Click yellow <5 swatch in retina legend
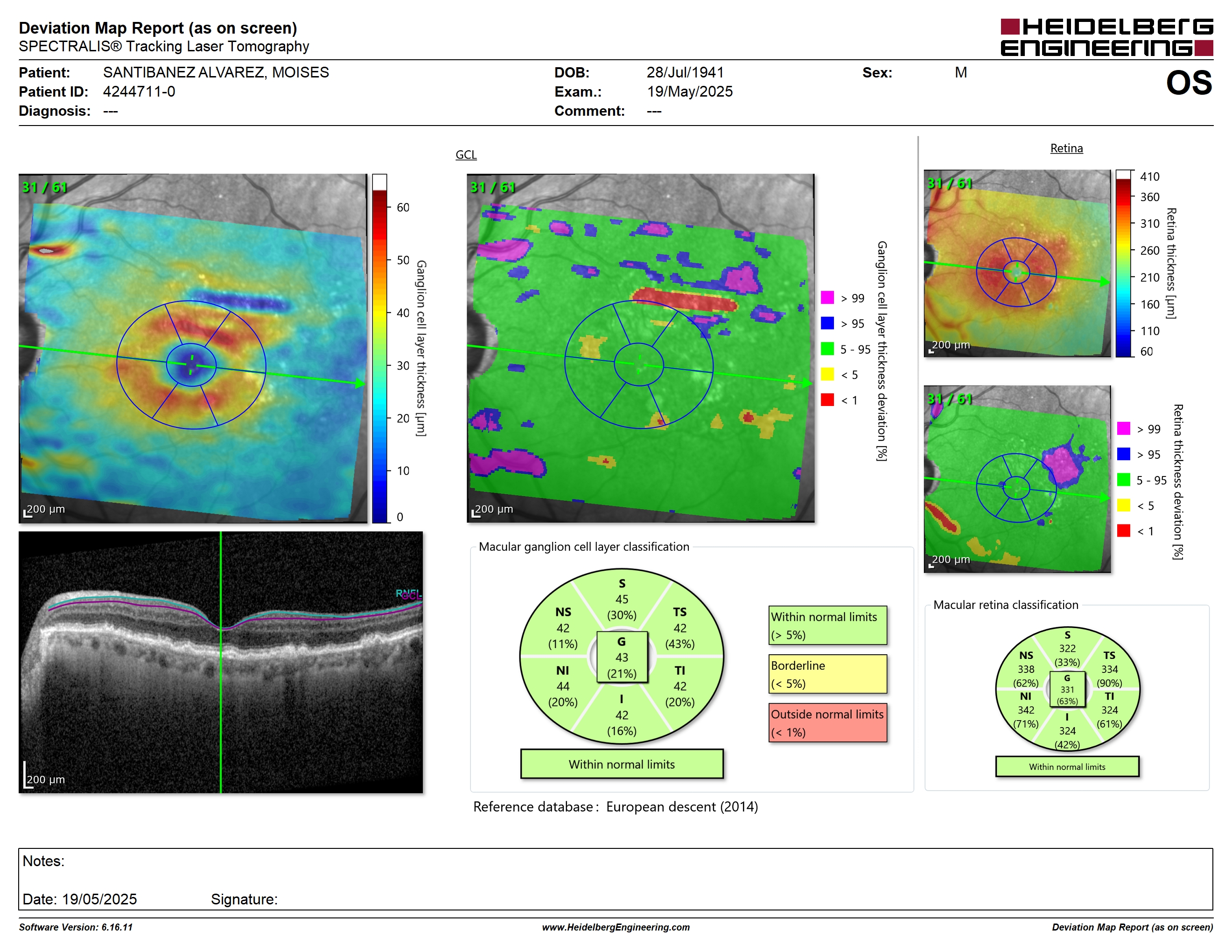Screen dimensions: 1232x952 [x=1123, y=505]
